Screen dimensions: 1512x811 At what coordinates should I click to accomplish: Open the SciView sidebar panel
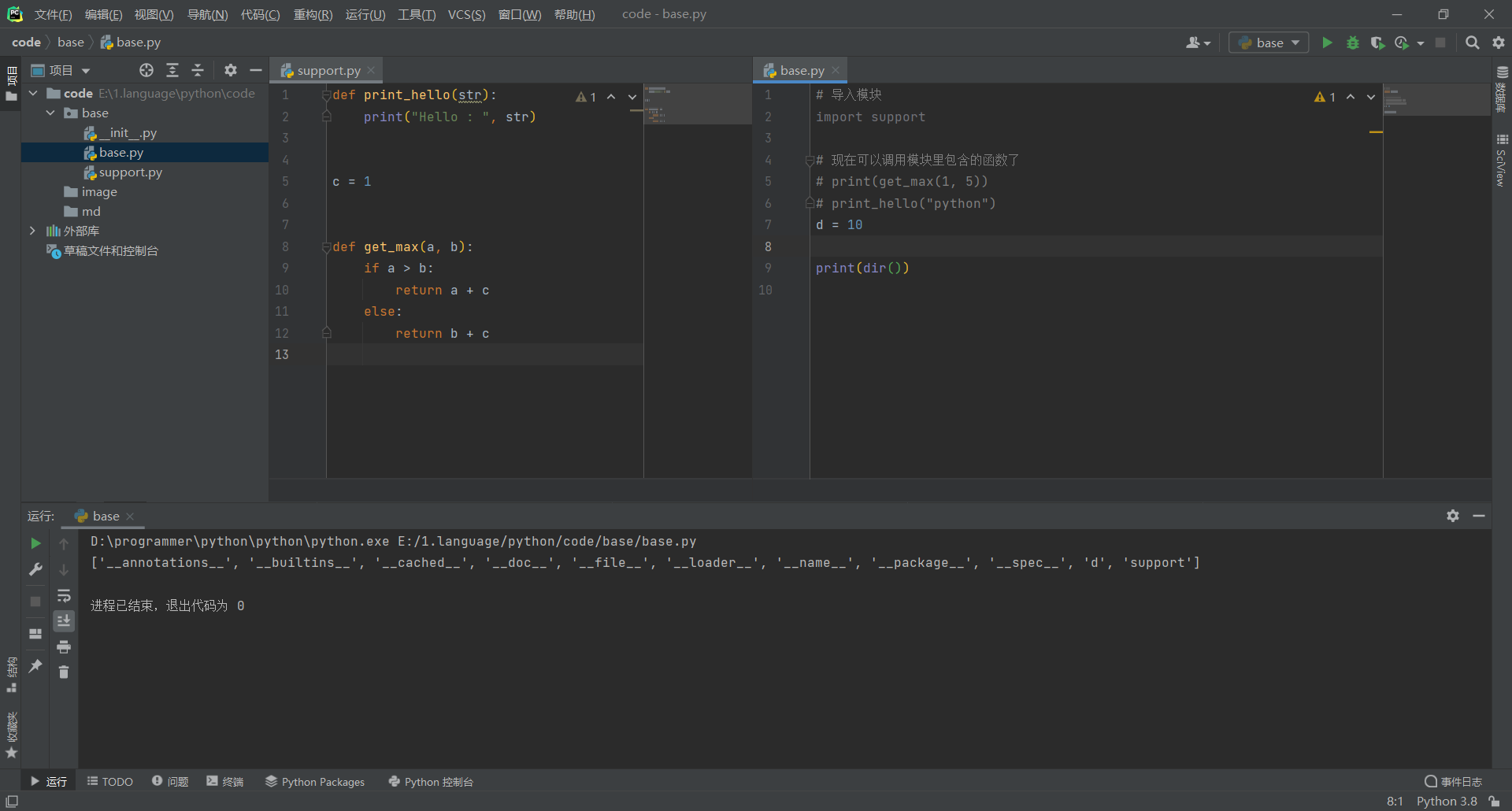[1502, 161]
